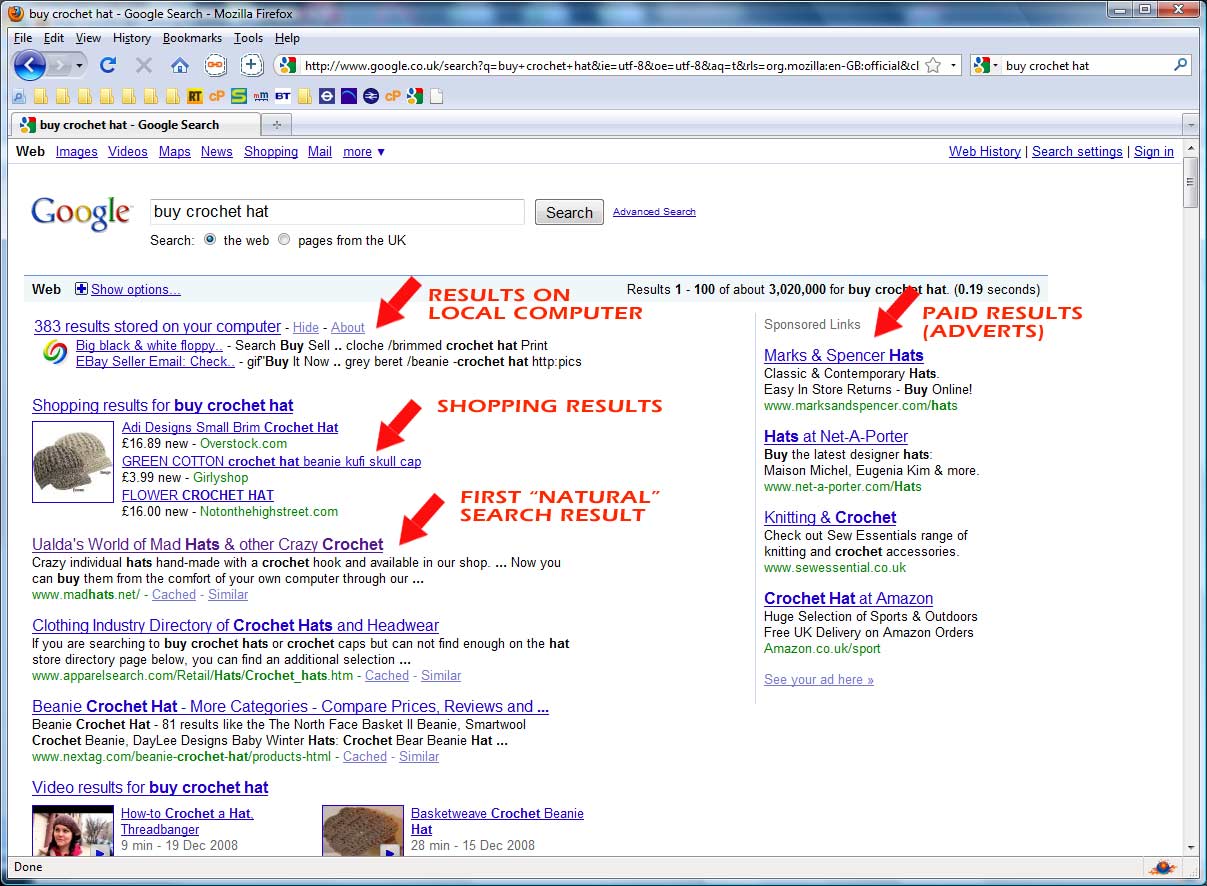1207x886 pixels.
Task: Click the vertical scrollbar thumb
Action: 1190,182
